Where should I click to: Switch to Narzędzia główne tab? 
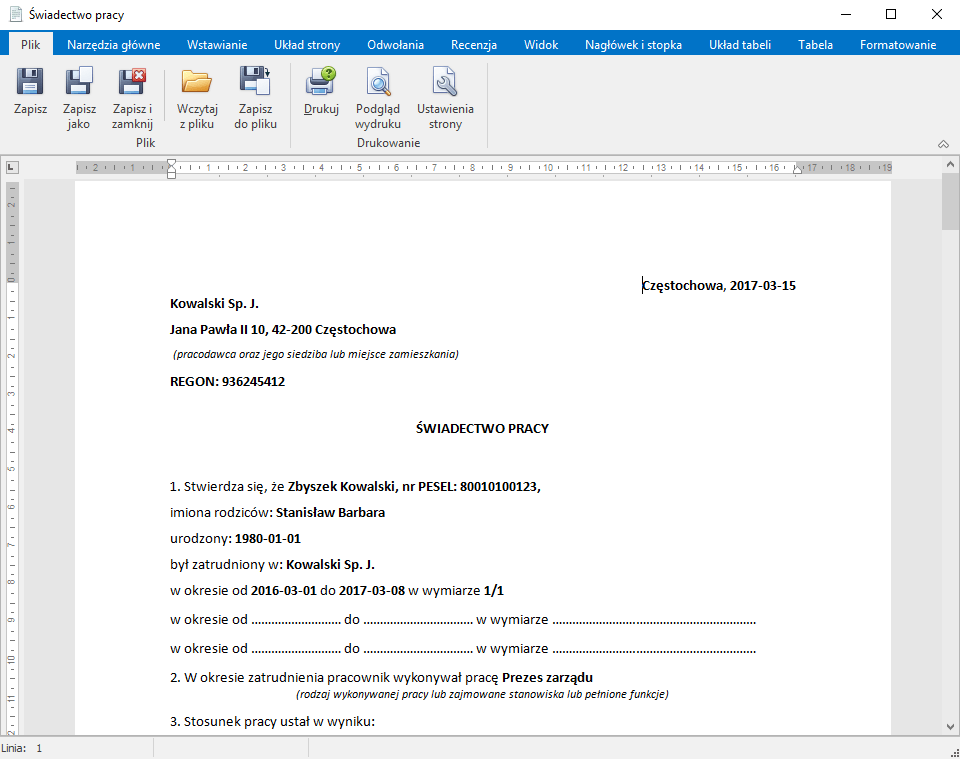click(x=113, y=44)
